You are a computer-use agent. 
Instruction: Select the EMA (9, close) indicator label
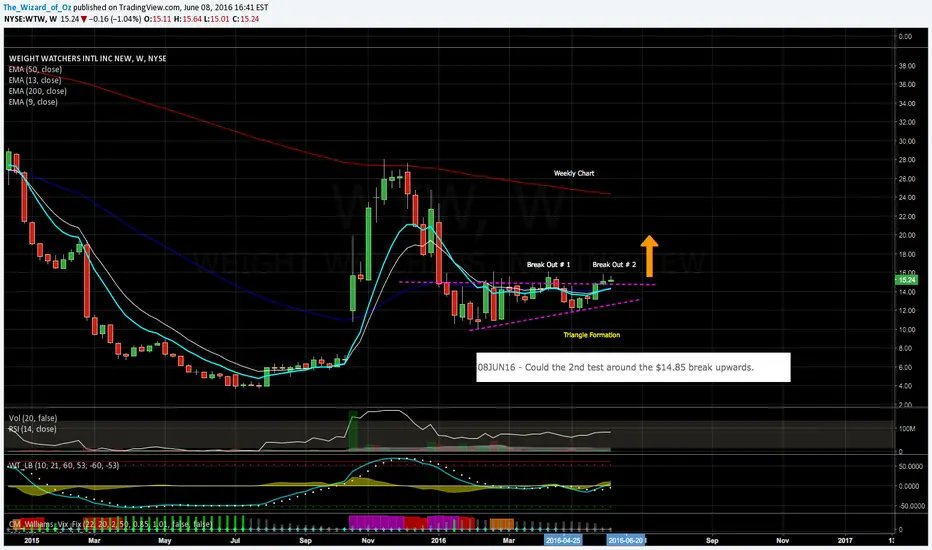(33, 102)
